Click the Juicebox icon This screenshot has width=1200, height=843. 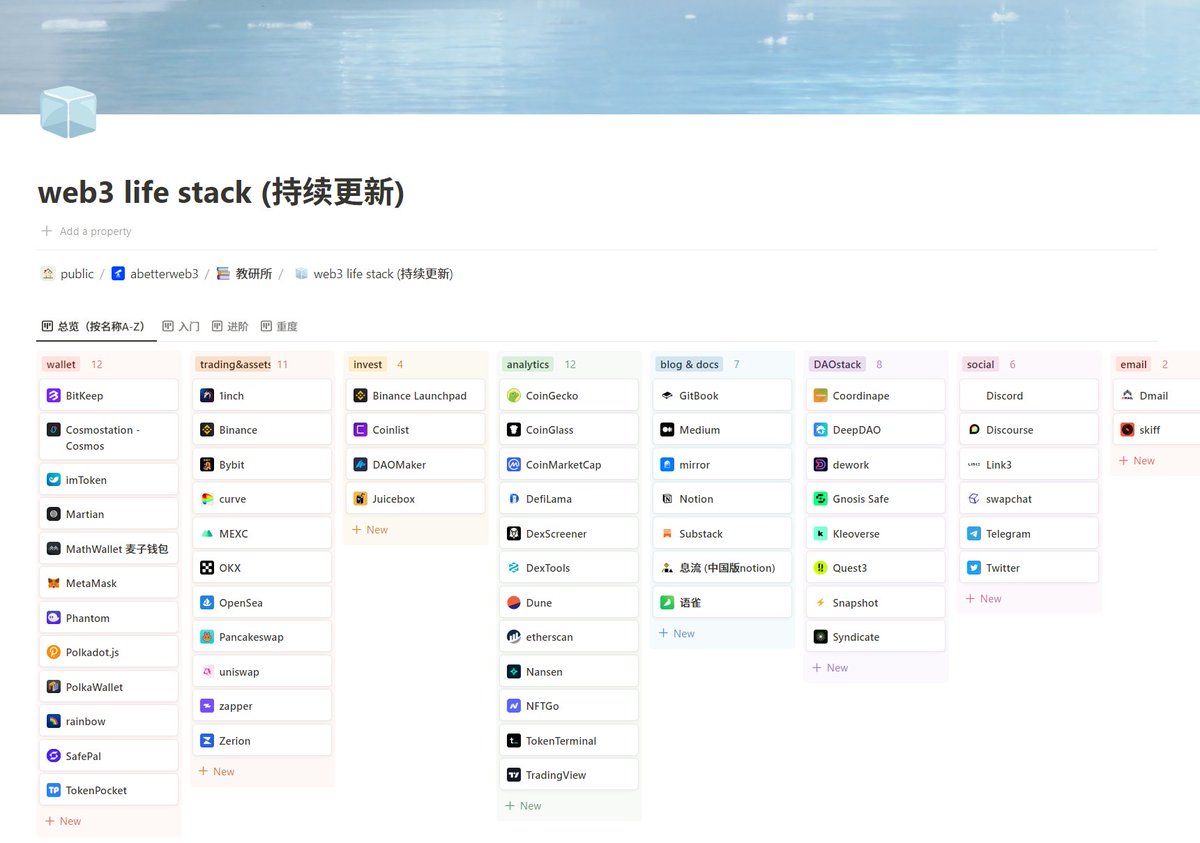click(361, 499)
